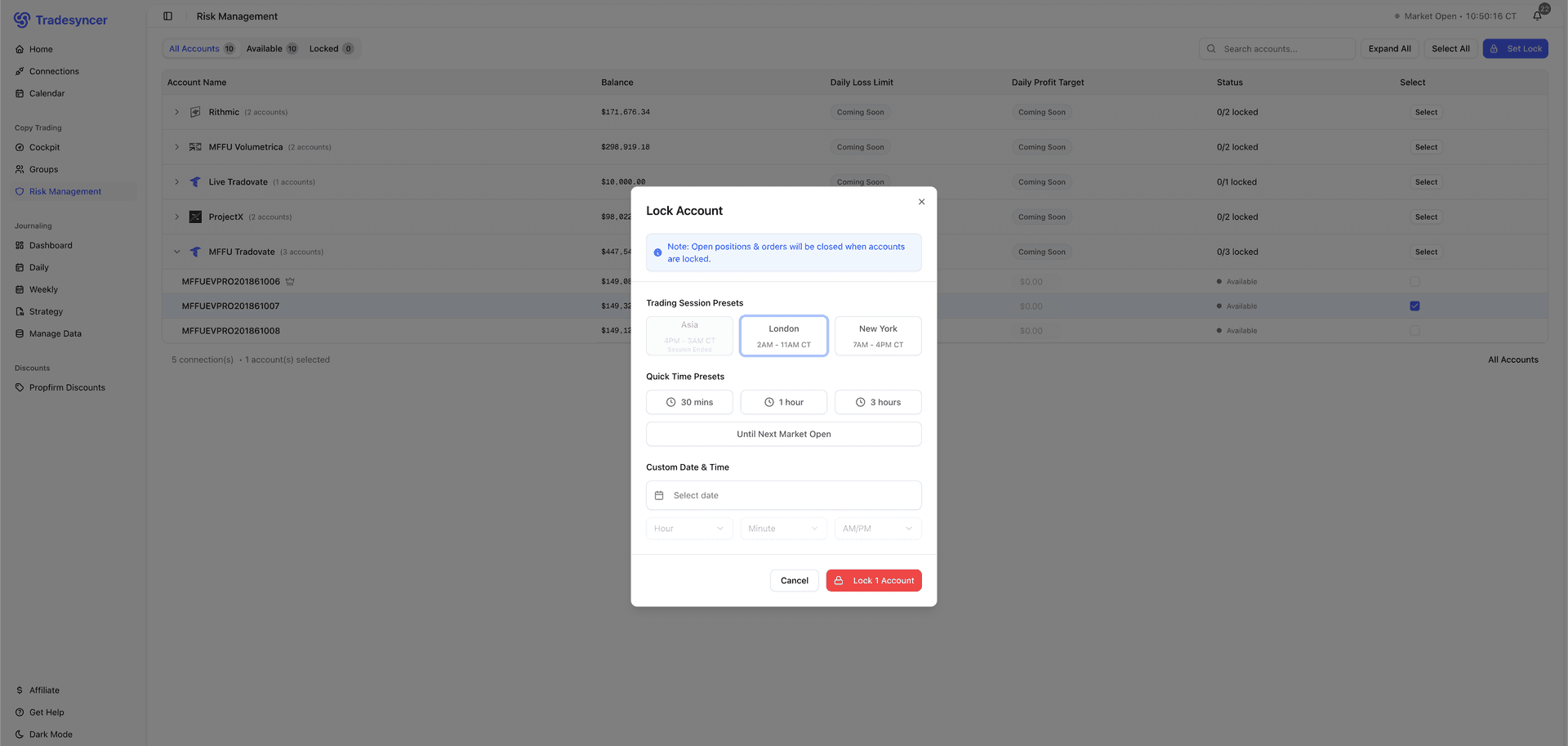This screenshot has width=1568, height=746.
Task: Click the Select date field
Action: tap(783, 495)
